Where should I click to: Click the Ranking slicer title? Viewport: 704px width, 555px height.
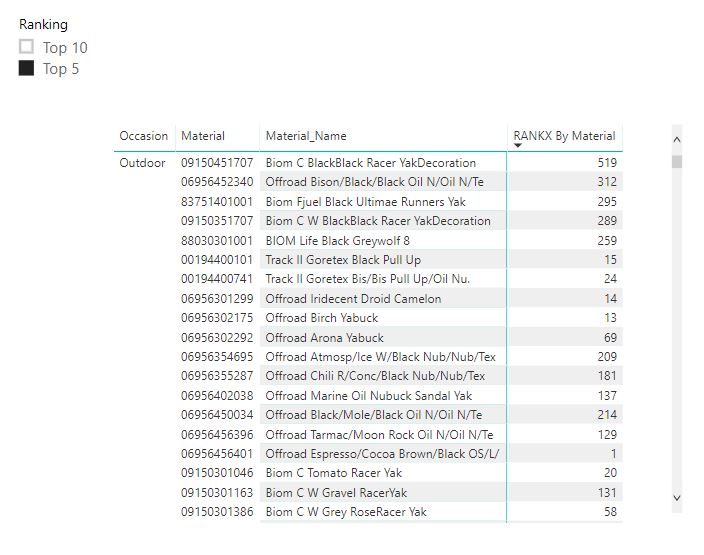tap(44, 24)
